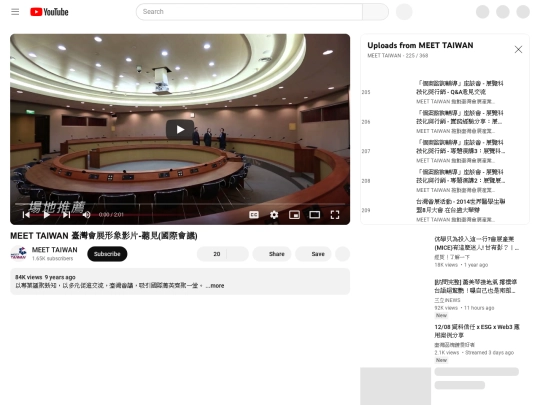The height and width of the screenshot is (405, 540).
Task: Click the search submit button
Action: (375, 12)
